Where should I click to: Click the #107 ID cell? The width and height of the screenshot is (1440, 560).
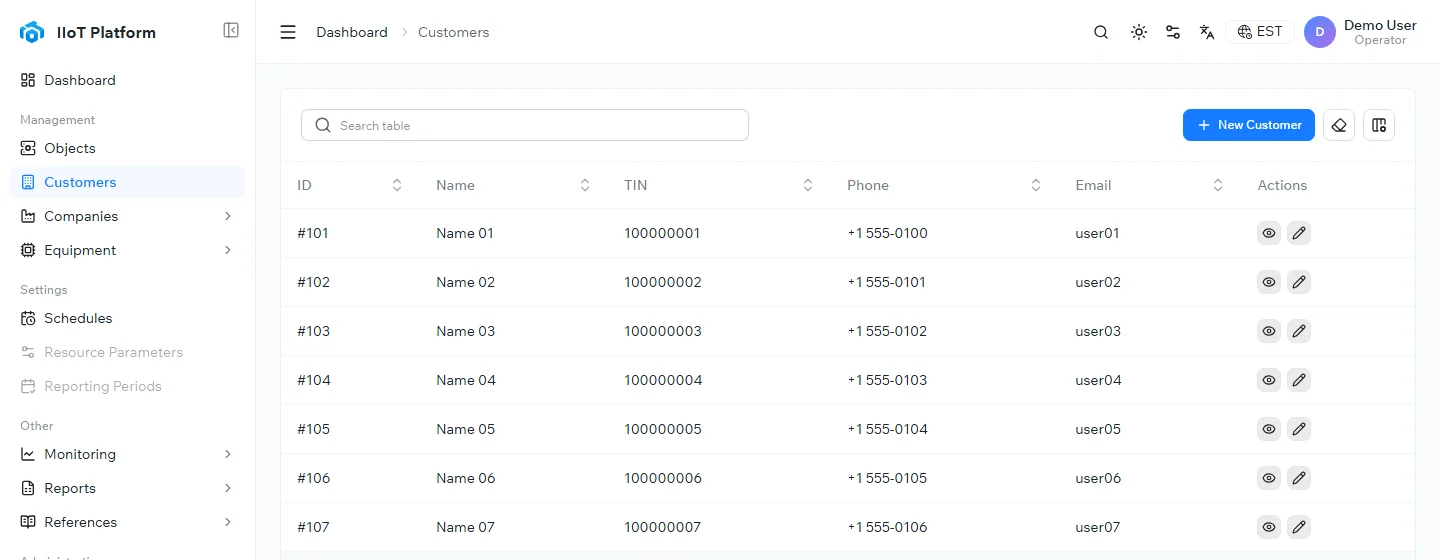pyautogui.click(x=313, y=527)
